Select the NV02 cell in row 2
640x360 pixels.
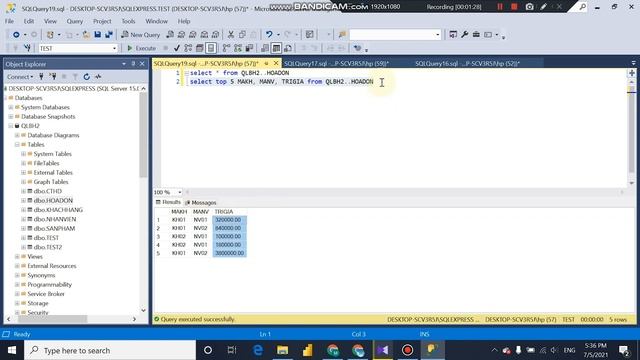tap(200, 228)
